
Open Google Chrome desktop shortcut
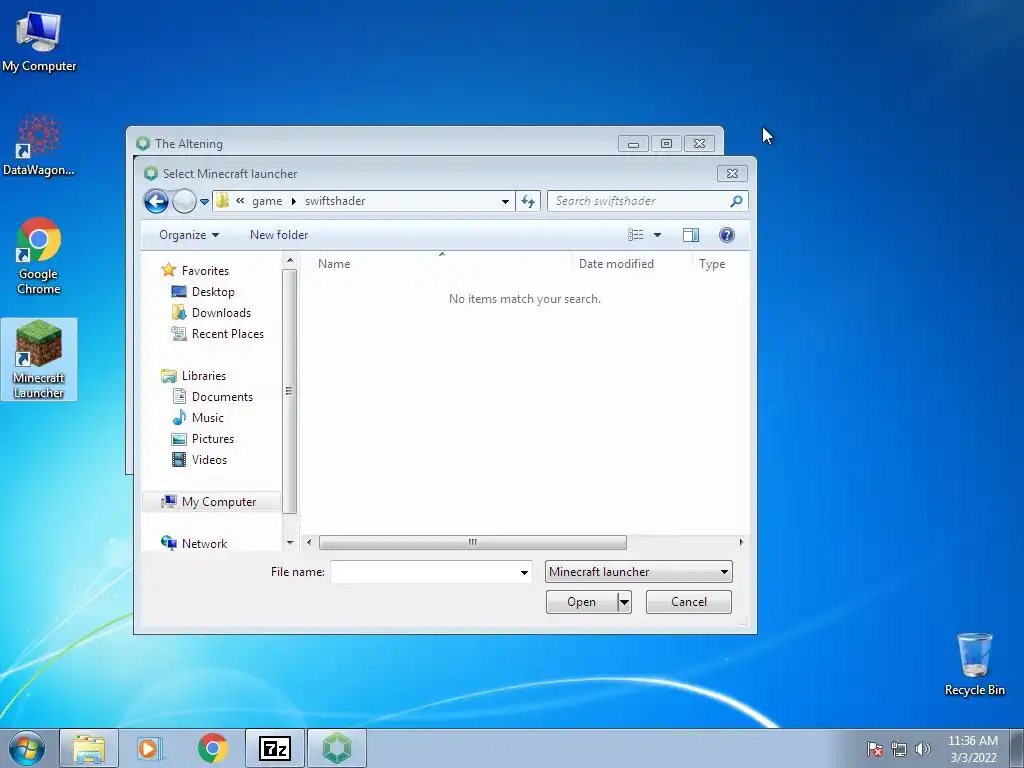39,256
